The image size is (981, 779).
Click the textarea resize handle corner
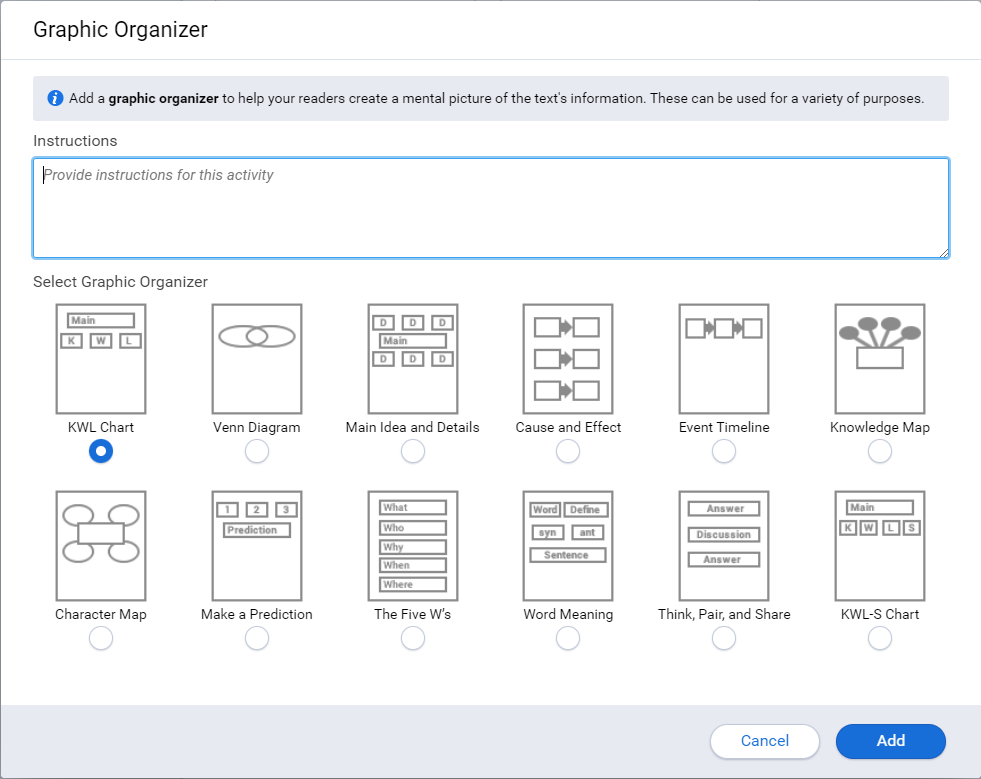tap(943, 253)
